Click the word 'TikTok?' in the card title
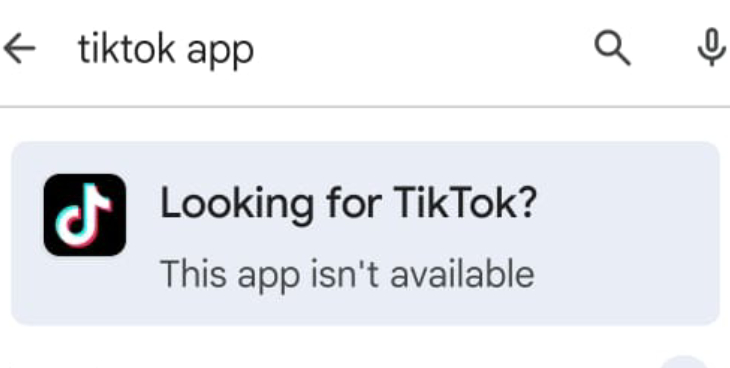Image resolution: width=730 pixels, height=368 pixels. pyautogui.click(x=465, y=202)
